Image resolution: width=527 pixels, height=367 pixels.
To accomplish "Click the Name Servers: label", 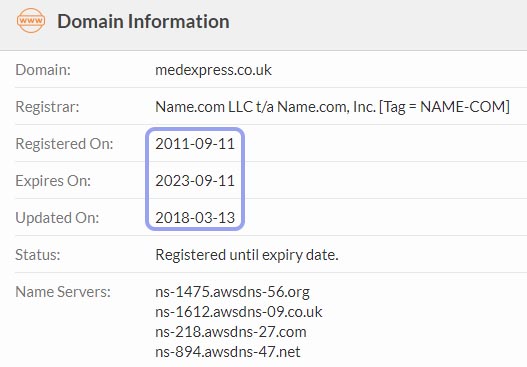I will point(63,292).
